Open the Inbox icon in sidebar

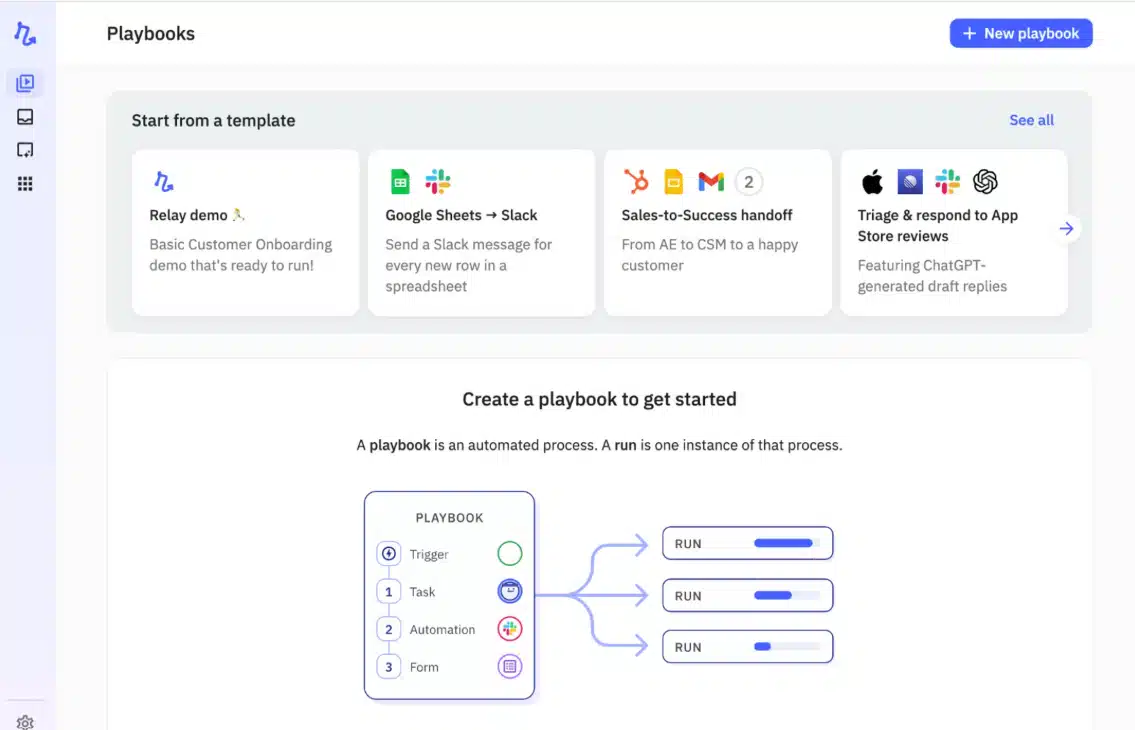pos(25,116)
